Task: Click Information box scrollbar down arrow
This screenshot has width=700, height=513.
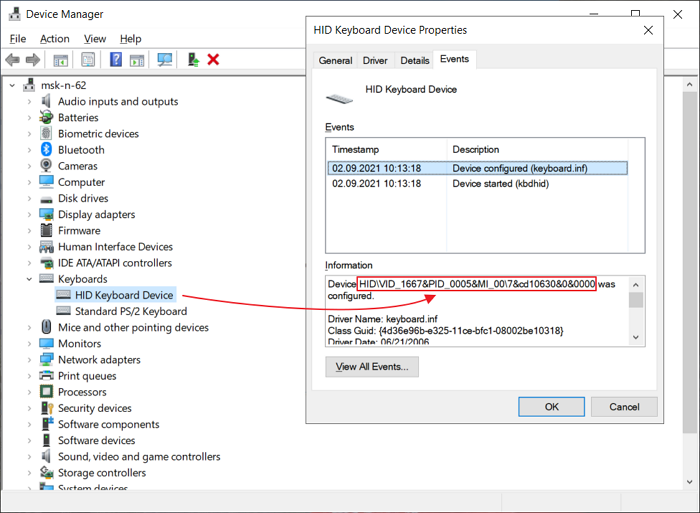Action: point(635,338)
